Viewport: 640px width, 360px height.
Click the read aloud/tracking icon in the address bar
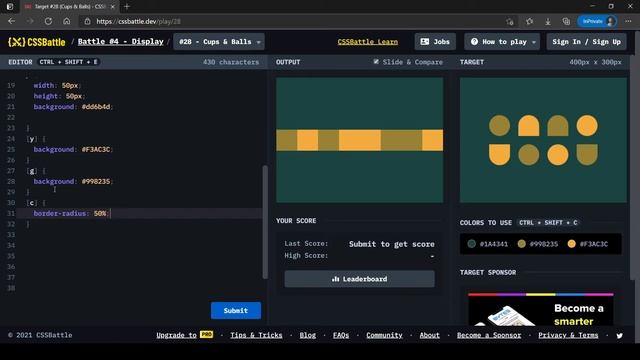click(x=510, y=21)
